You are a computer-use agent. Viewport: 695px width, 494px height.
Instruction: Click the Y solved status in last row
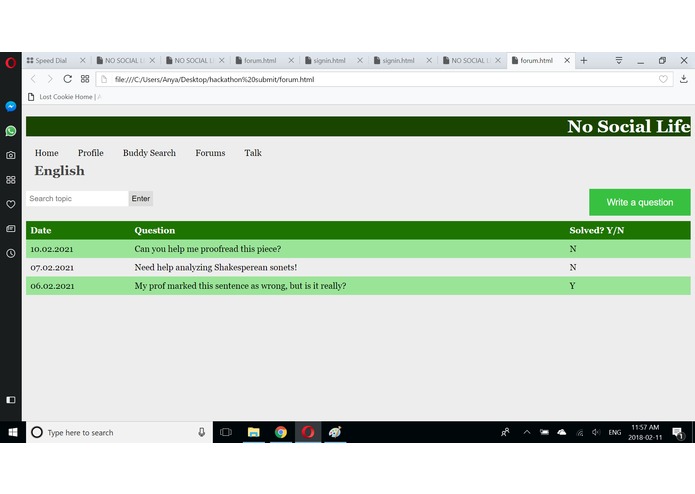tap(572, 286)
